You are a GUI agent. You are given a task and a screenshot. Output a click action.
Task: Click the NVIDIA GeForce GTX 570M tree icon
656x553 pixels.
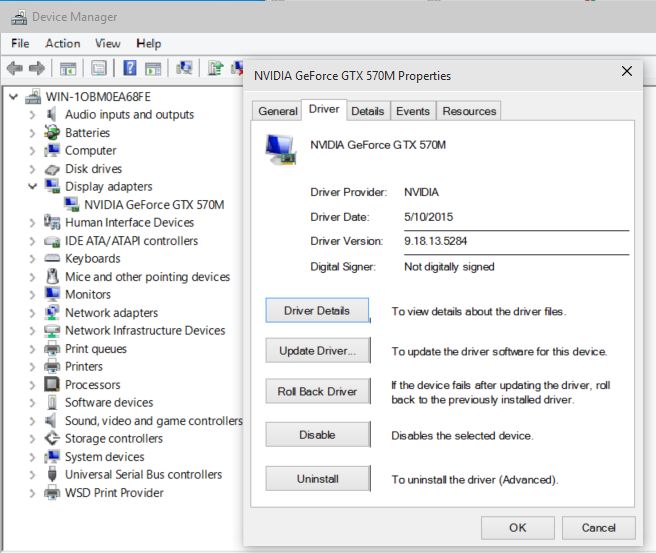coord(72,204)
